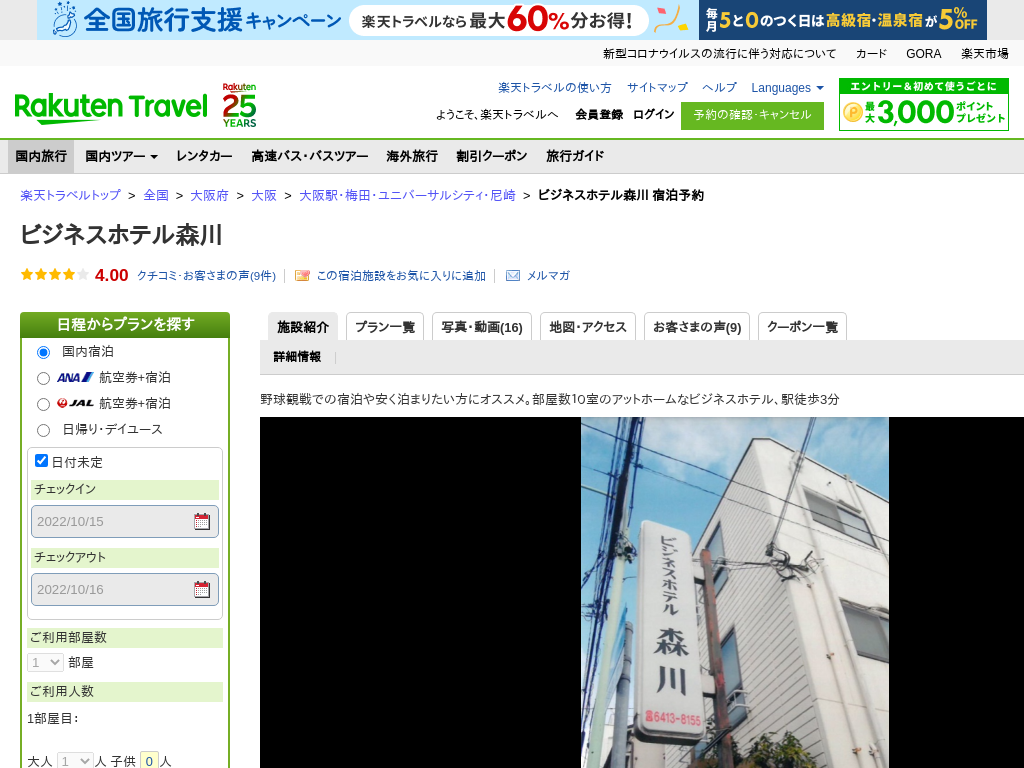Open the お客さまの声(9) tab

[697, 327]
